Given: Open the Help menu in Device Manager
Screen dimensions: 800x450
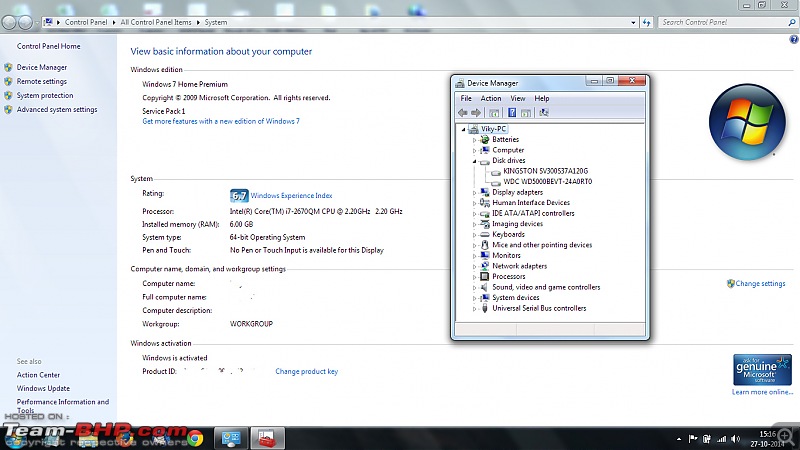Looking at the screenshot, I should [542, 98].
